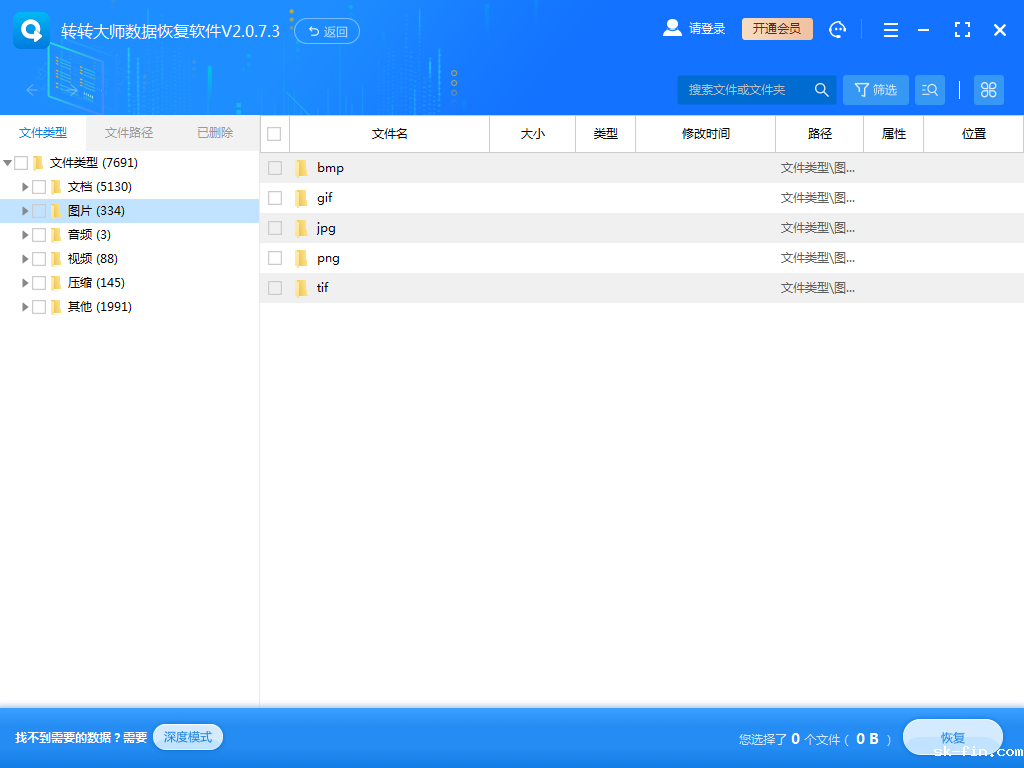This screenshot has height=768, width=1024.
Task: Check the checkbox next to bmp folder
Action: (x=274, y=167)
